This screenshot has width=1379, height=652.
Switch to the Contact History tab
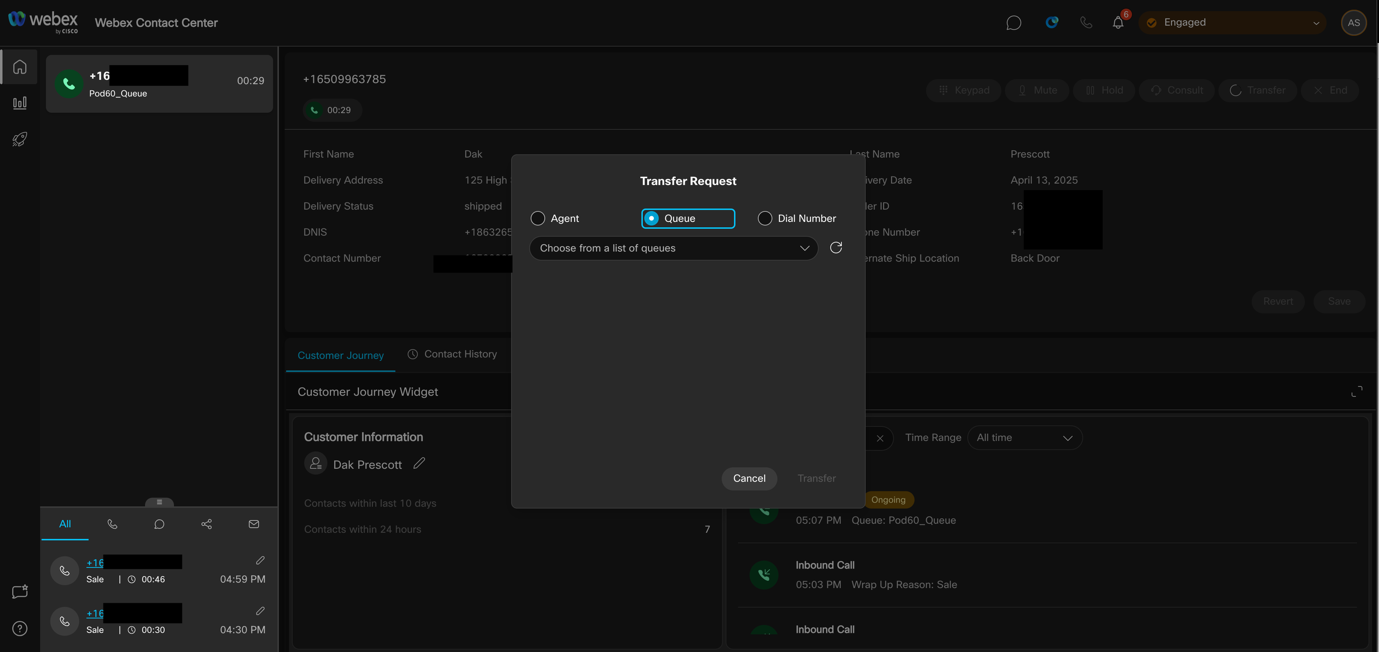452,354
